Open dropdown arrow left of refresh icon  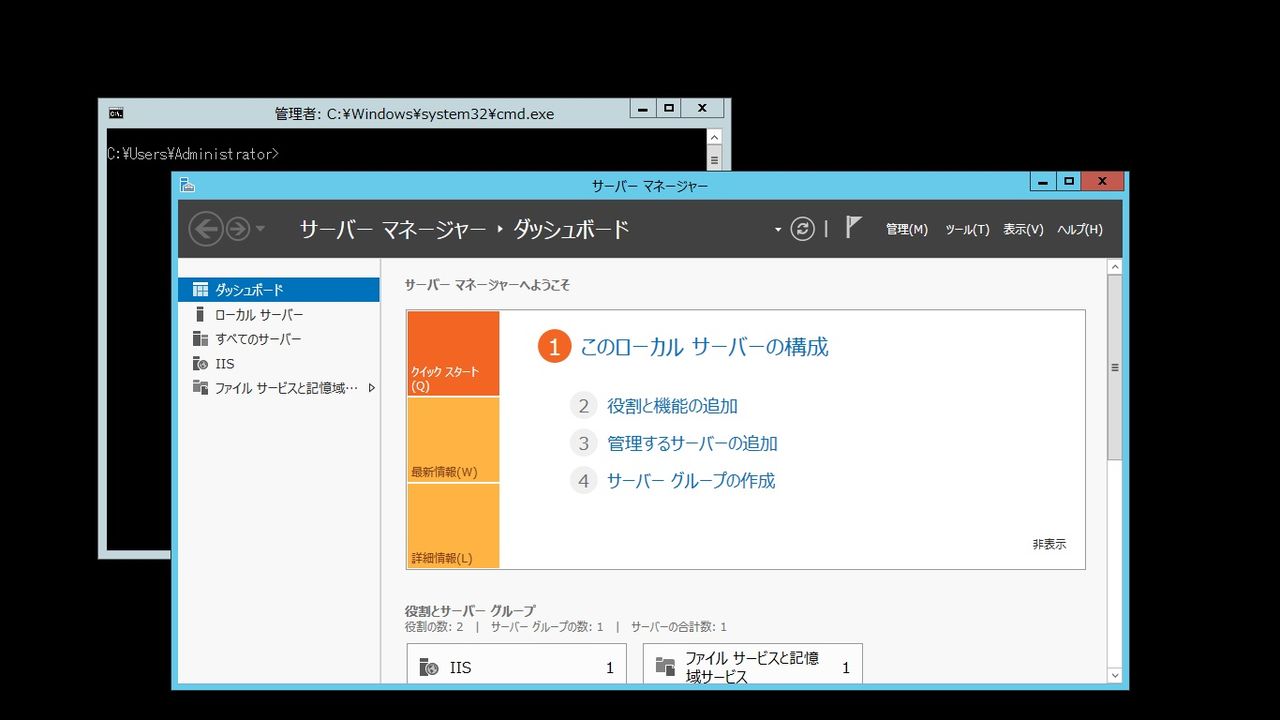[x=778, y=230]
